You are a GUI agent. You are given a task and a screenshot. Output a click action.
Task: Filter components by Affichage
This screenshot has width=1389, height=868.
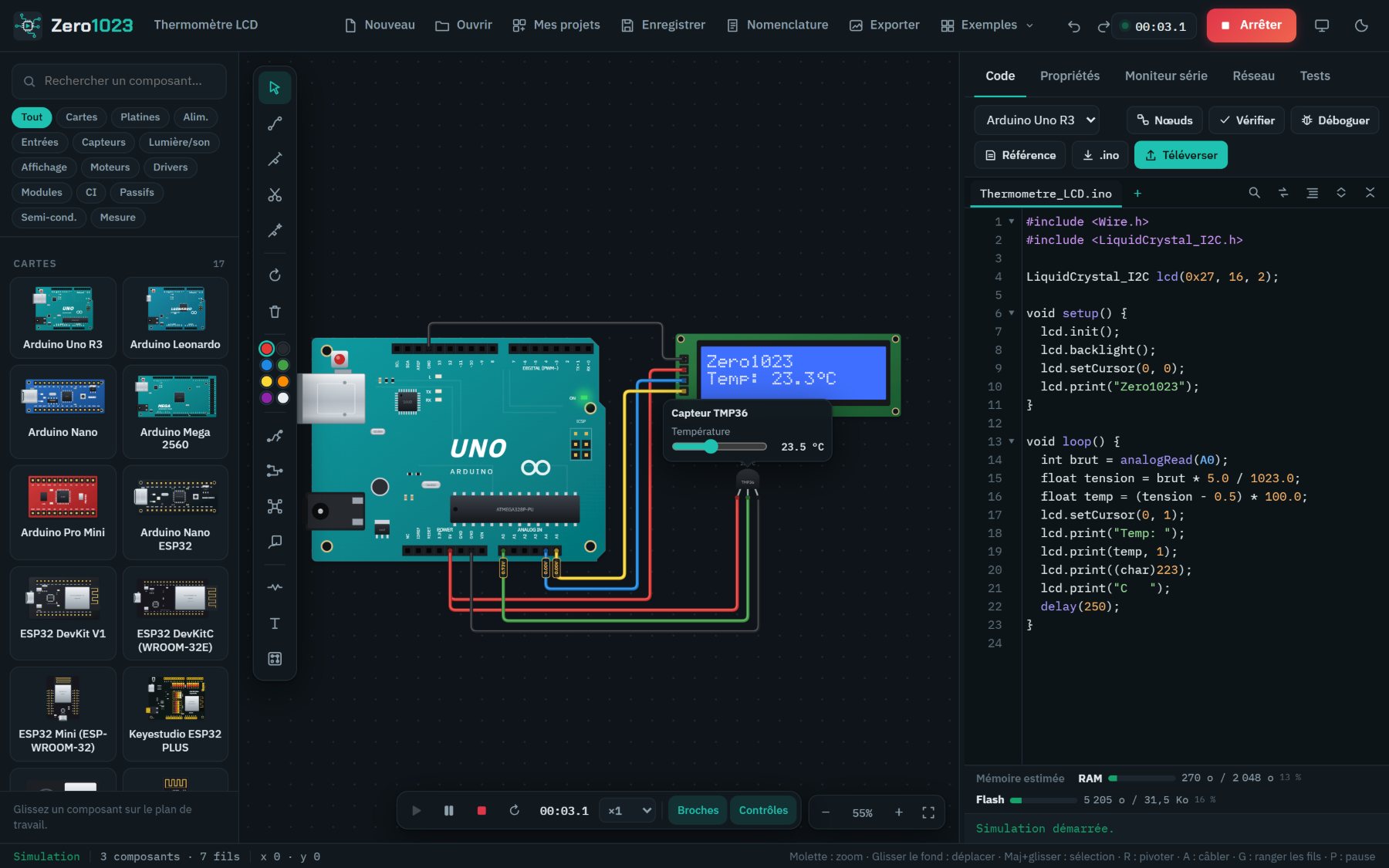[44, 167]
